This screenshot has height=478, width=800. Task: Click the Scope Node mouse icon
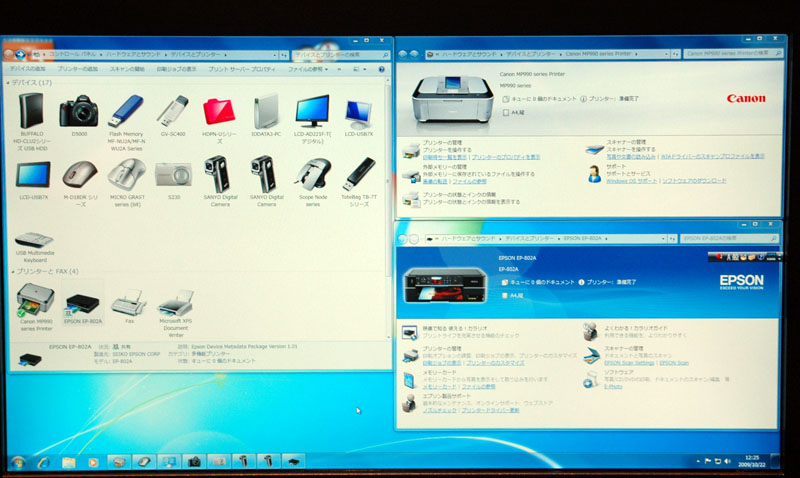tap(312, 174)
